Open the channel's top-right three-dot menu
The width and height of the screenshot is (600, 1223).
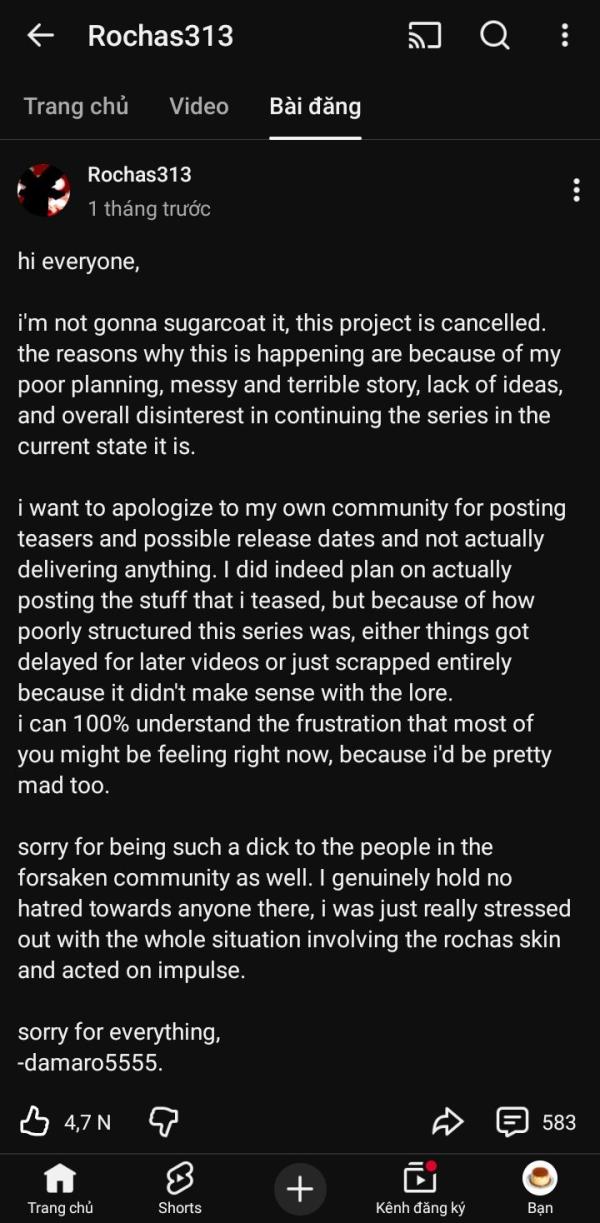point(565,36)
